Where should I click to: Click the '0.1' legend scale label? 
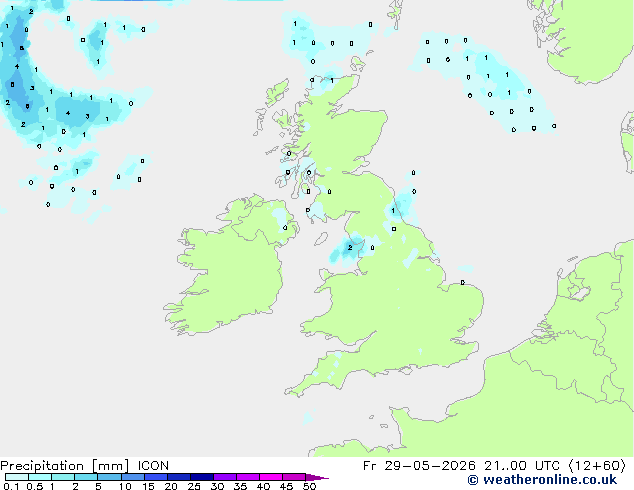[x=11, y=486]
